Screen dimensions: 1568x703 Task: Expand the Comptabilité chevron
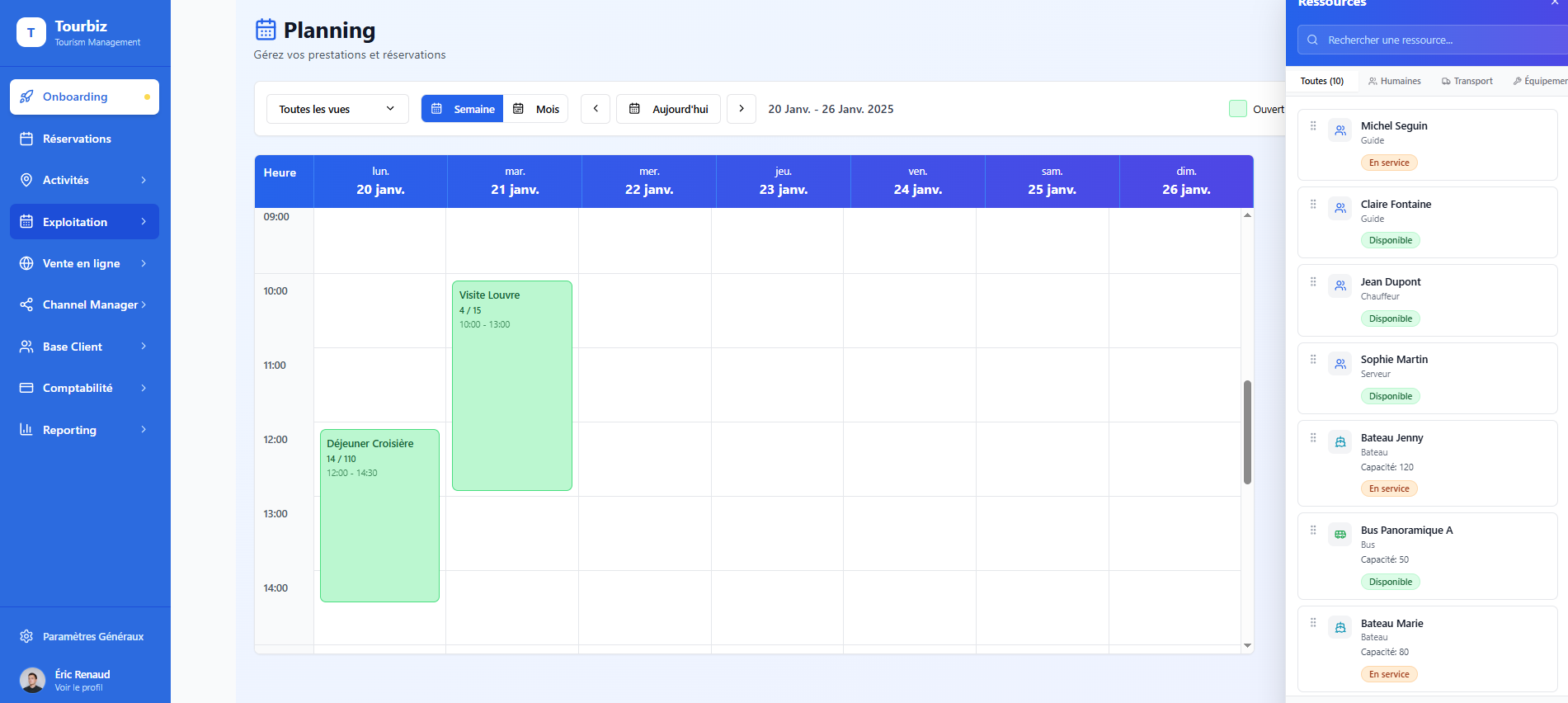pyautogui.click(x=144, y=388)
